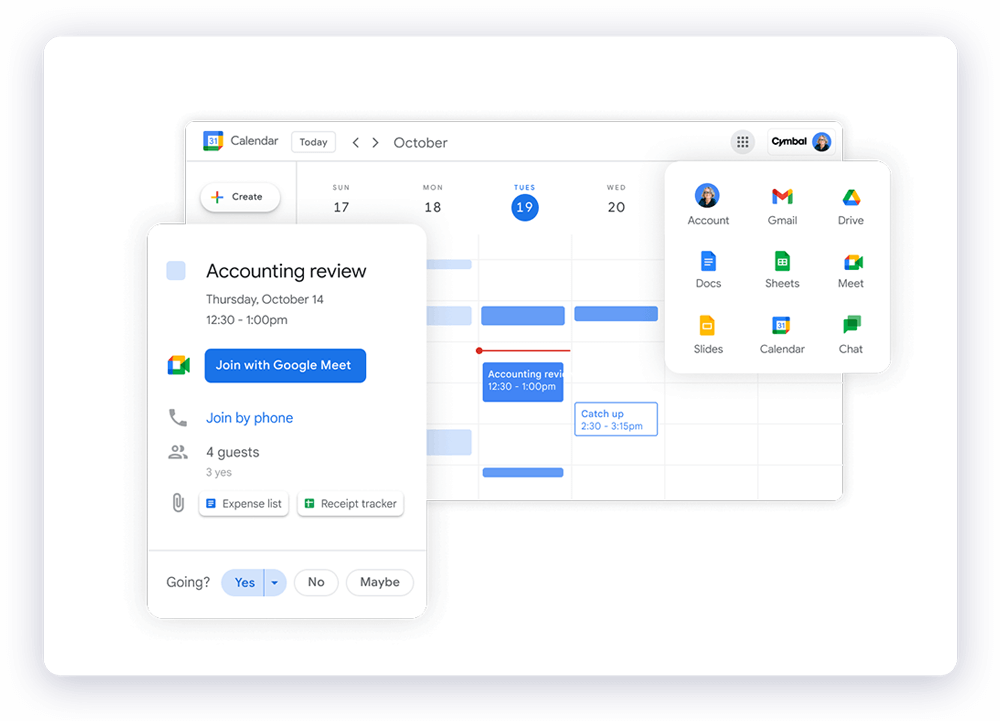Select Monday 18 column header
The height and width of the screenshot is (721, 1000).
point(433,200)
